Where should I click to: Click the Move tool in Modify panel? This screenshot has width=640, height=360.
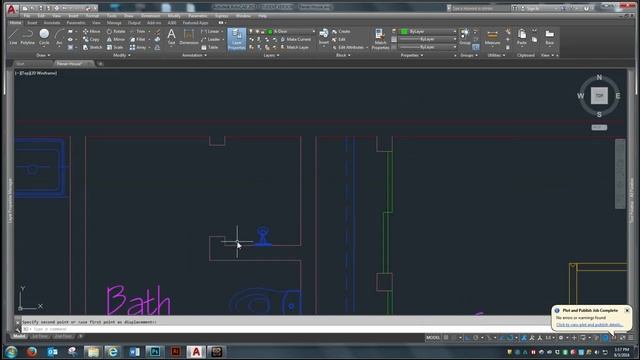92,31
